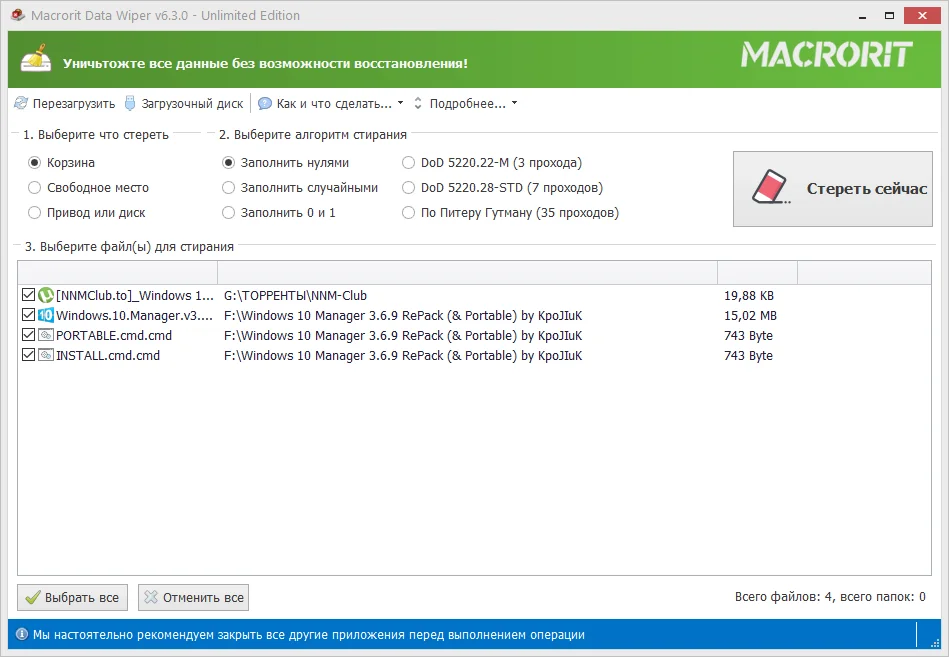The height and width of the screenshot is (657, 949).
Task: Open the Как и что сделать... menu
Action: click(x=331, y=103)
